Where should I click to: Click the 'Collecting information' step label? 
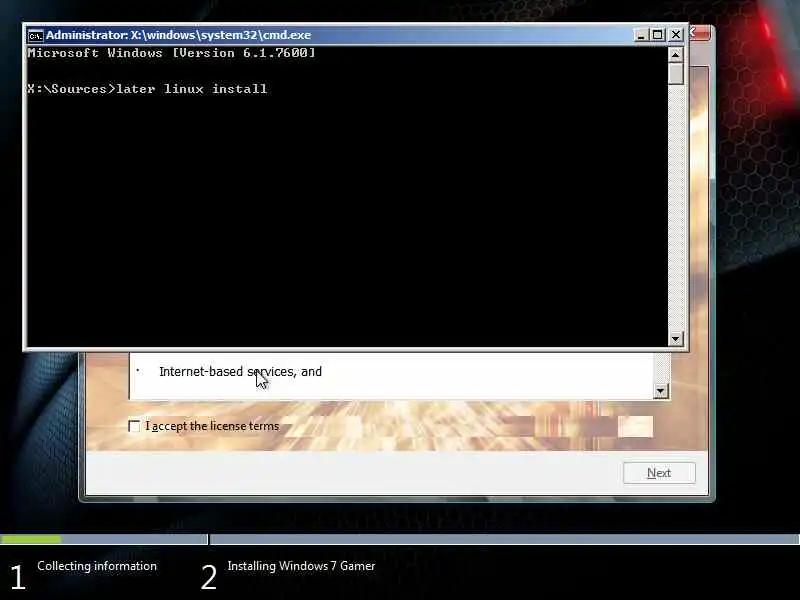tap(97, 566)
